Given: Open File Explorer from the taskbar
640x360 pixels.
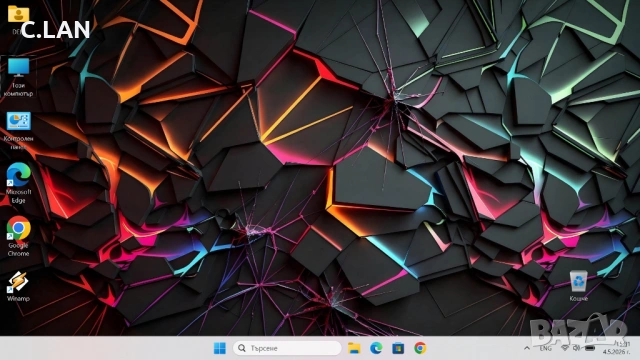Looking at the screenshot, I should pyautogui.click(x=354, y=348).
